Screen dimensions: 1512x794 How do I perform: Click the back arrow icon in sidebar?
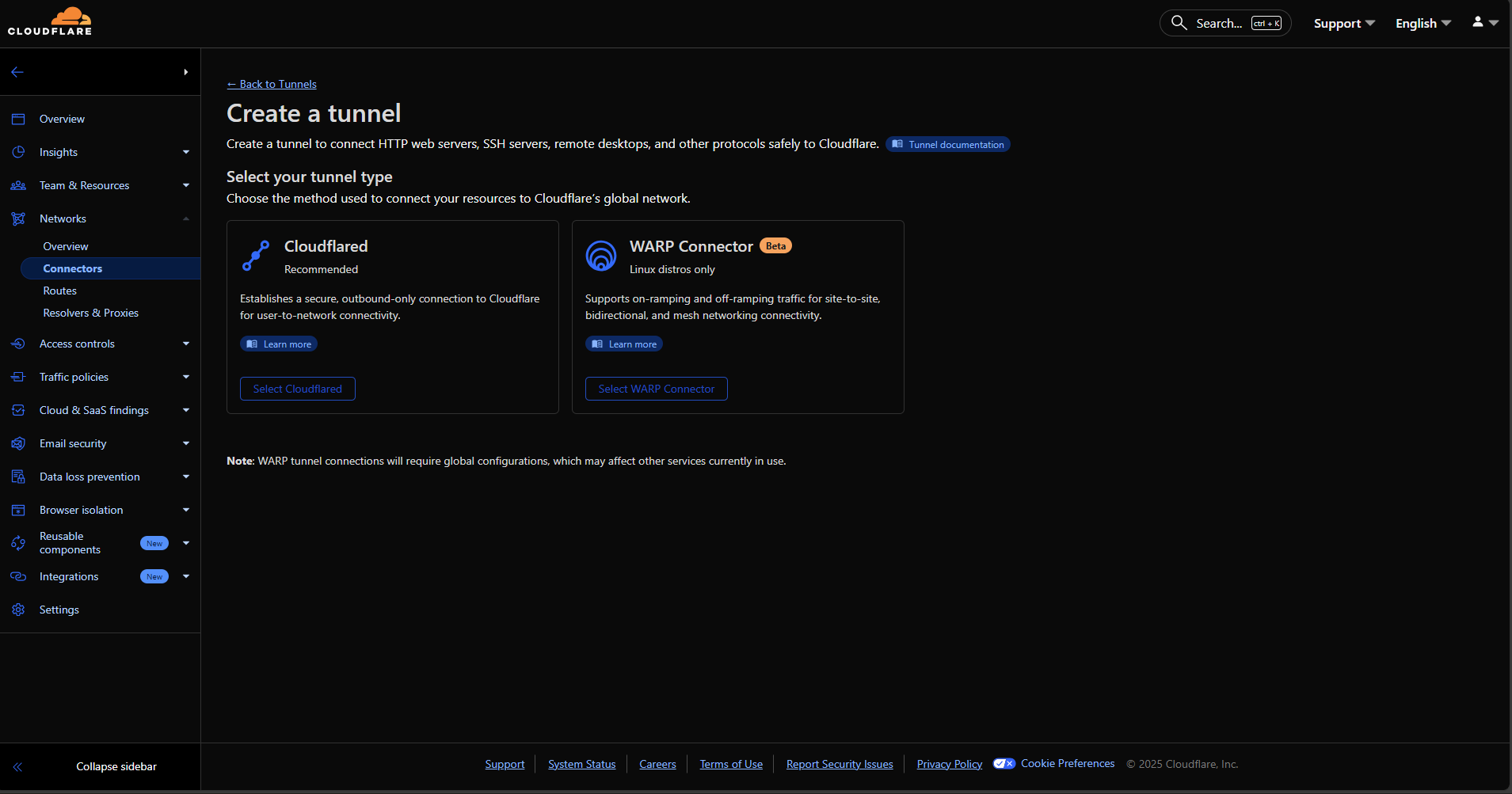[x=17, y=72]
